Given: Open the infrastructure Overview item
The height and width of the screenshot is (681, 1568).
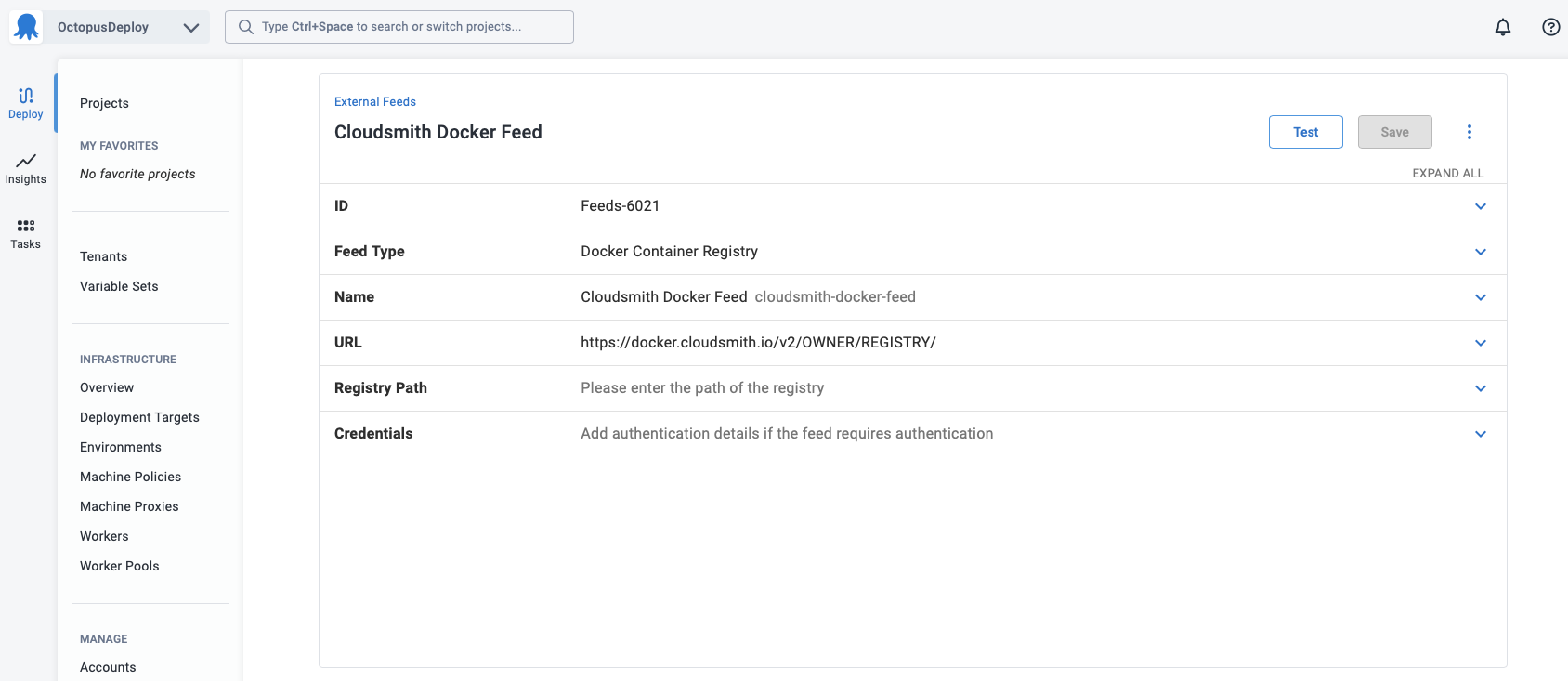Looking at the screenshot, I should [x=107, y=387].
